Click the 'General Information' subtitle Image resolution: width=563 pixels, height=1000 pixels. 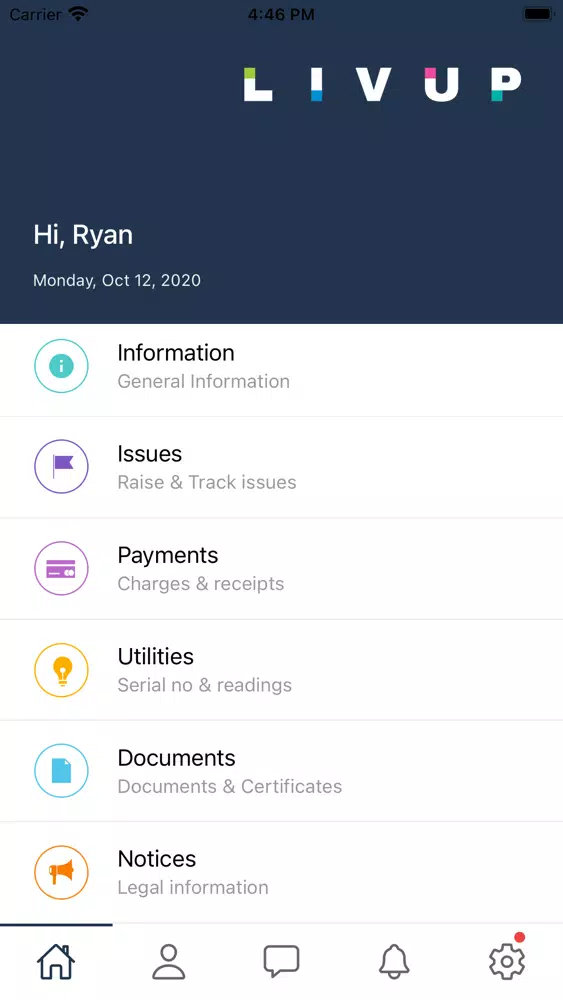[204, 381]
